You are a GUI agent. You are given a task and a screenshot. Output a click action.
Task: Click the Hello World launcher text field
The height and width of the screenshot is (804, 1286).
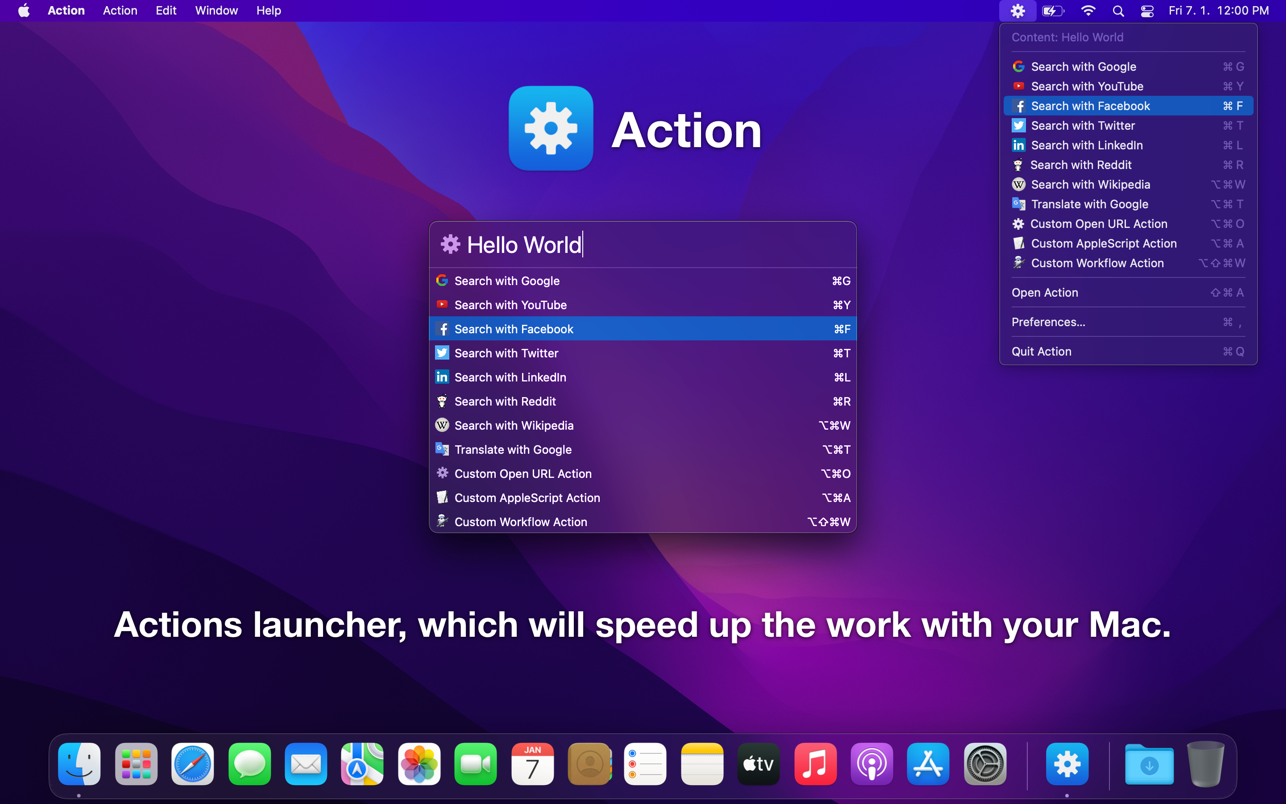643,245
